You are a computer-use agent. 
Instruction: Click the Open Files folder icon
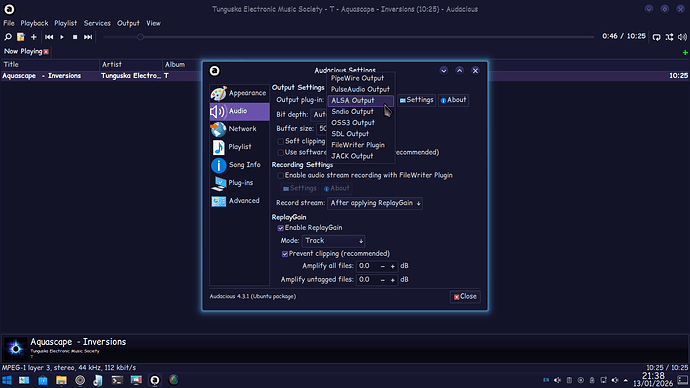21,37
